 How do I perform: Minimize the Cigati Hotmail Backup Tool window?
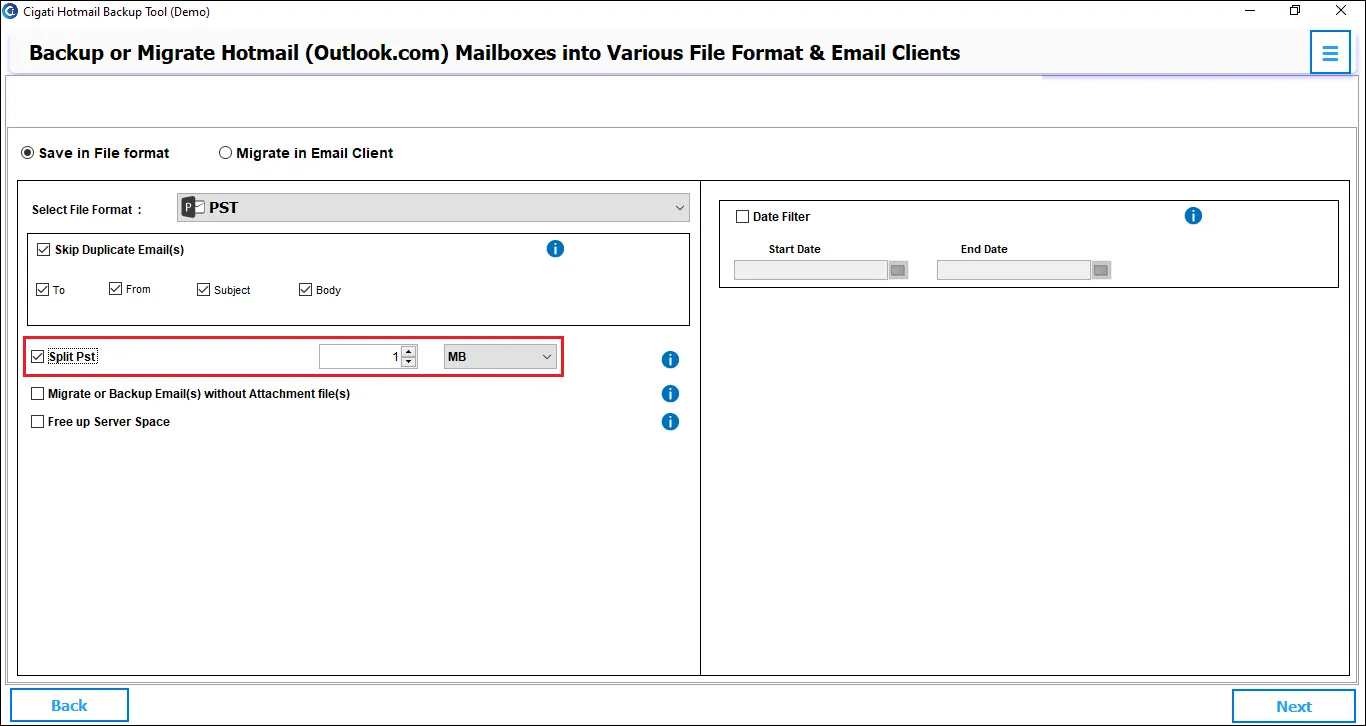tap(1251, 11)
